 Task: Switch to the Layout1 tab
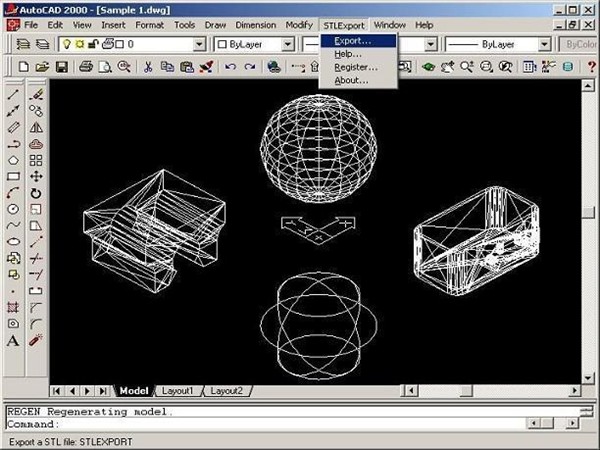[178, 391]
